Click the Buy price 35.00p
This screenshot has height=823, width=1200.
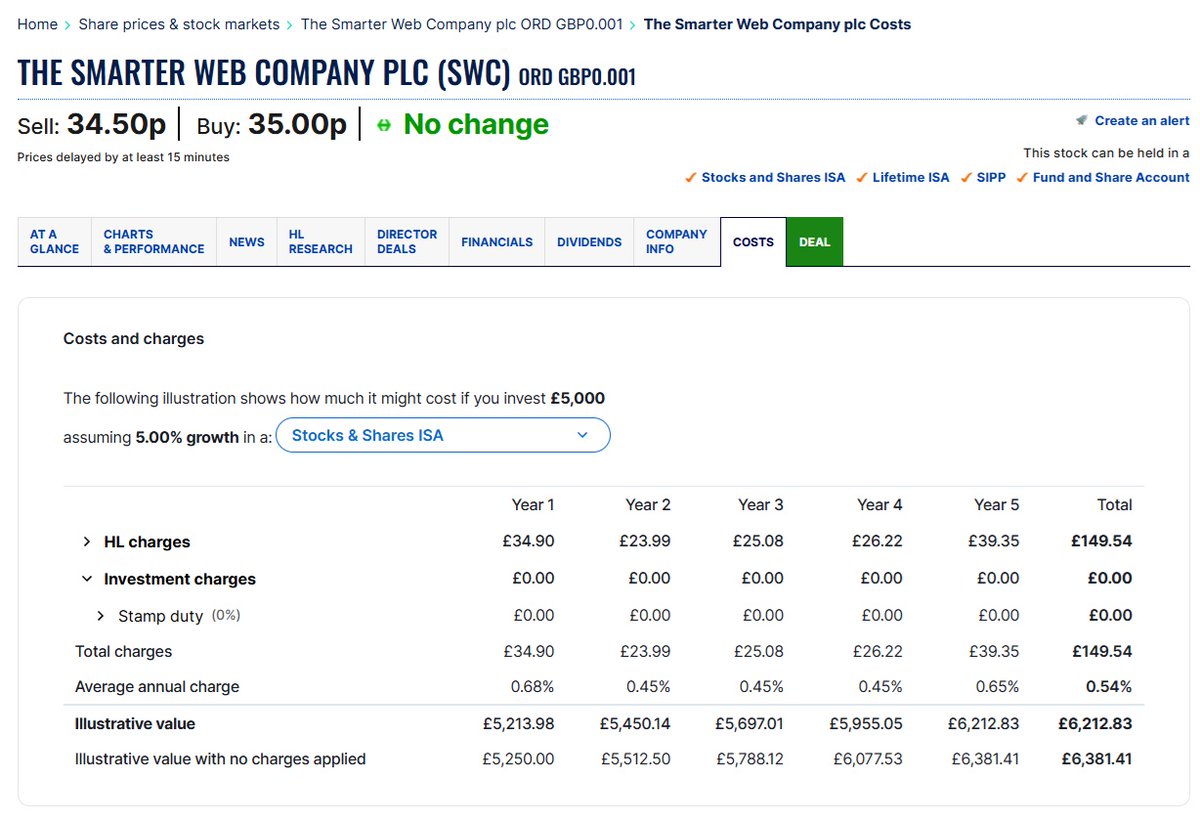click(x=297, y=125)
